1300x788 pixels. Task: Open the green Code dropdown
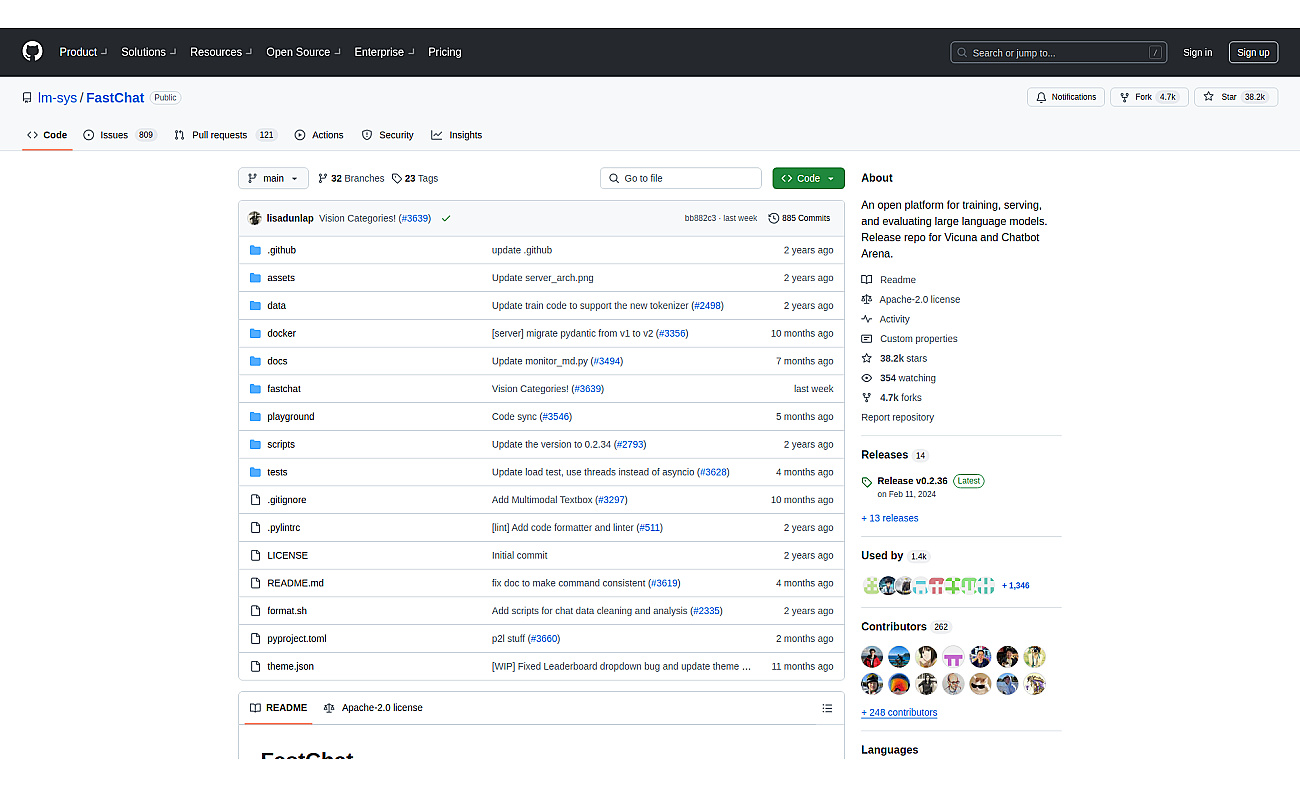click(808, 178)
